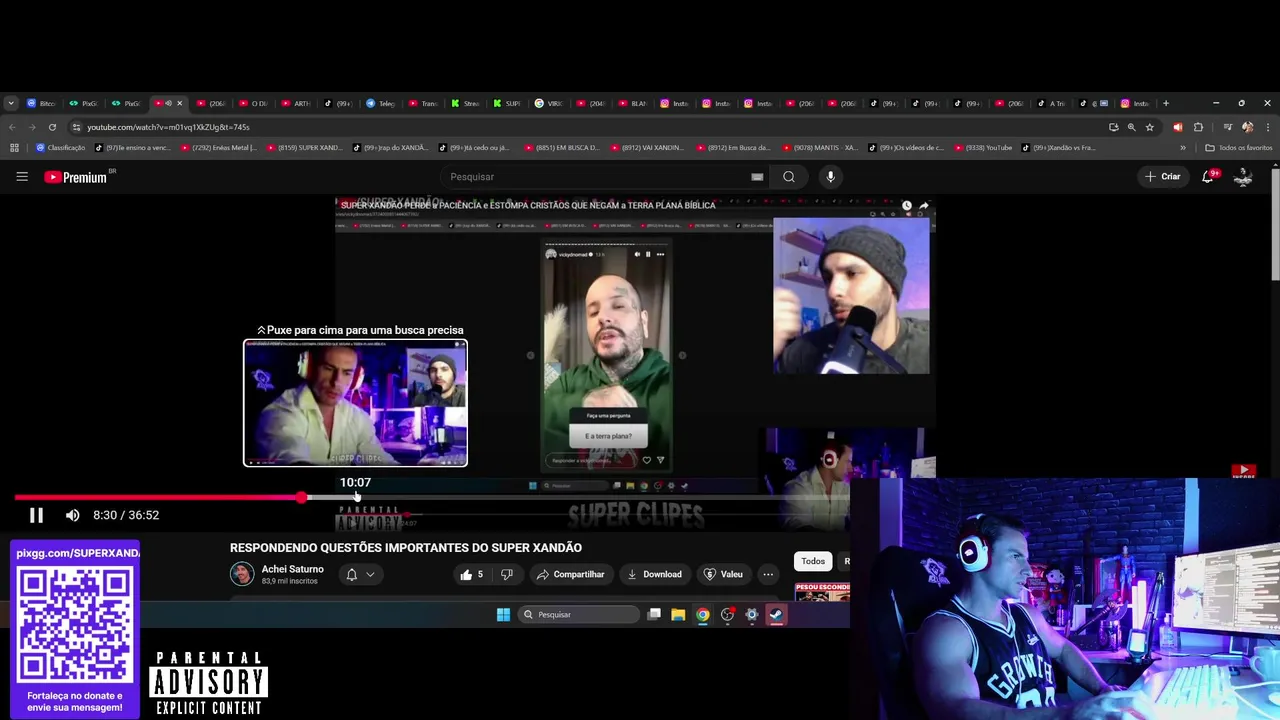Viewport: 1280px width, 720px height.
Task: Open the Xandão vs Fra bookmark
Action: pyautogui.click(x=1059, y=148)
